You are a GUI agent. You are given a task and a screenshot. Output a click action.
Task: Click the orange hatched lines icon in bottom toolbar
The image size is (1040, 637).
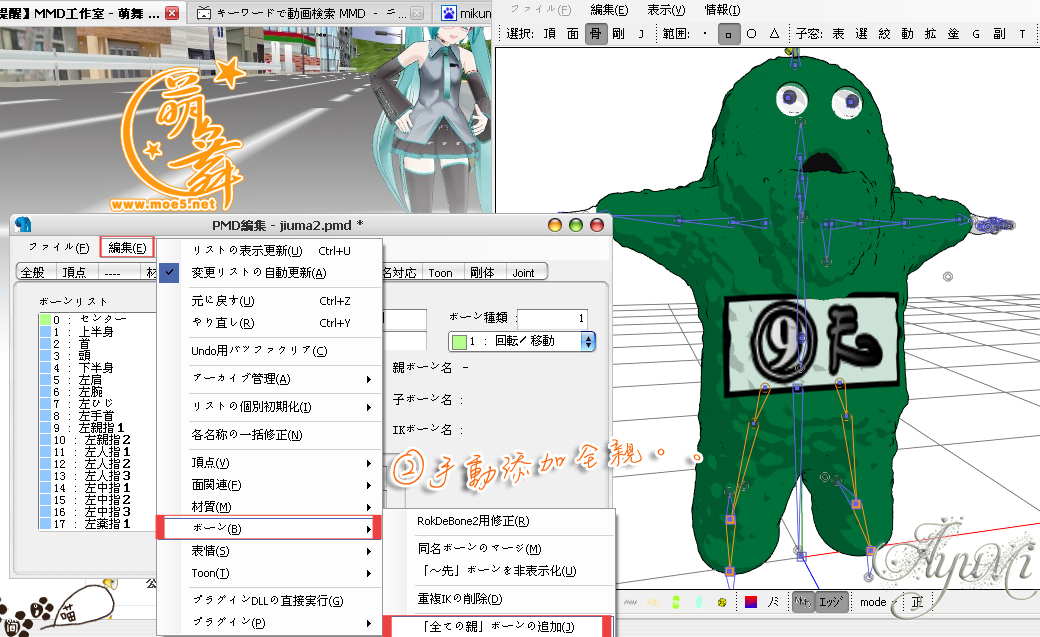(x=653, y=602)
